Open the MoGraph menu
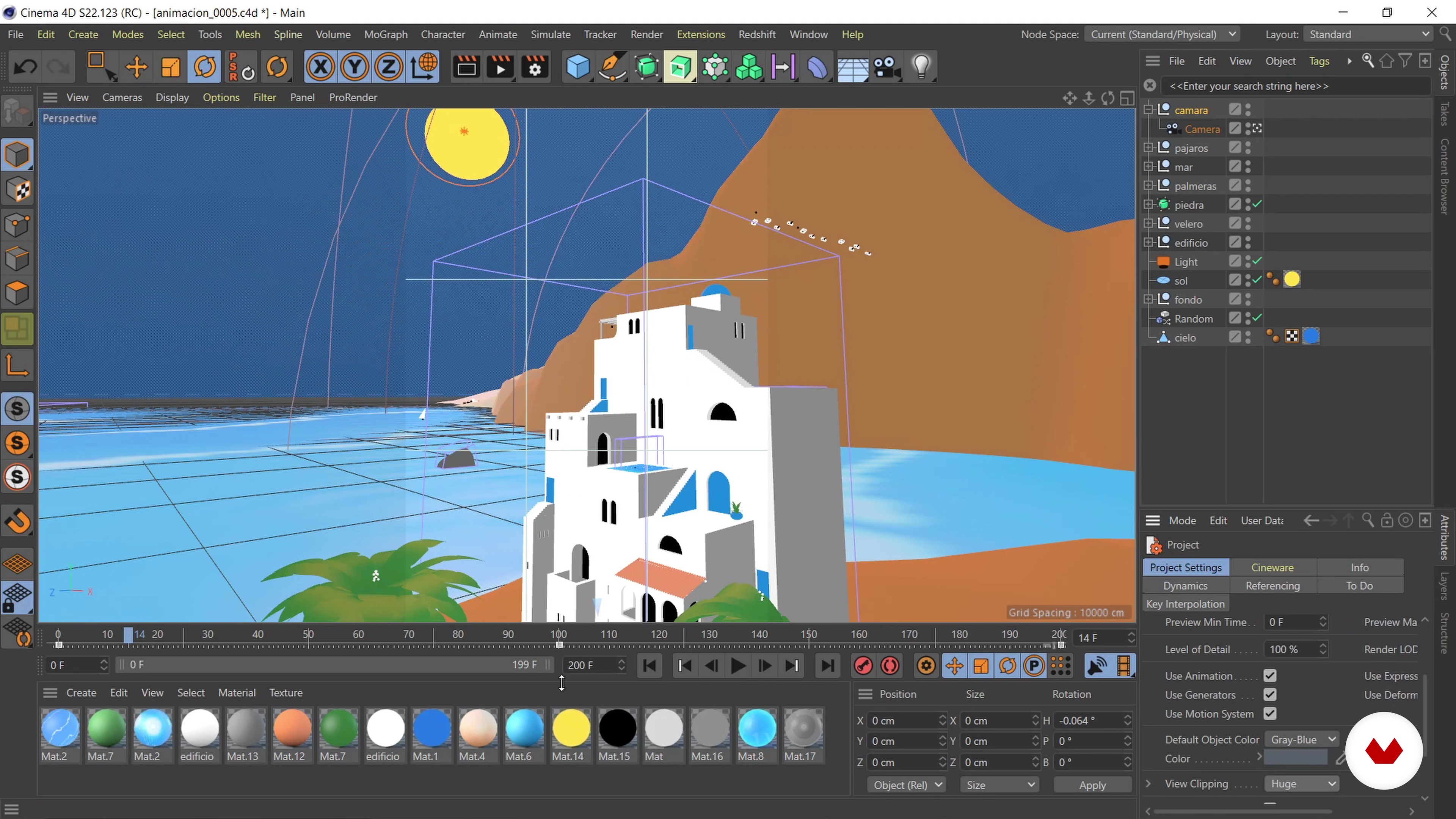This screenshot has height=819, width=1456. click(x=386, y=35)
